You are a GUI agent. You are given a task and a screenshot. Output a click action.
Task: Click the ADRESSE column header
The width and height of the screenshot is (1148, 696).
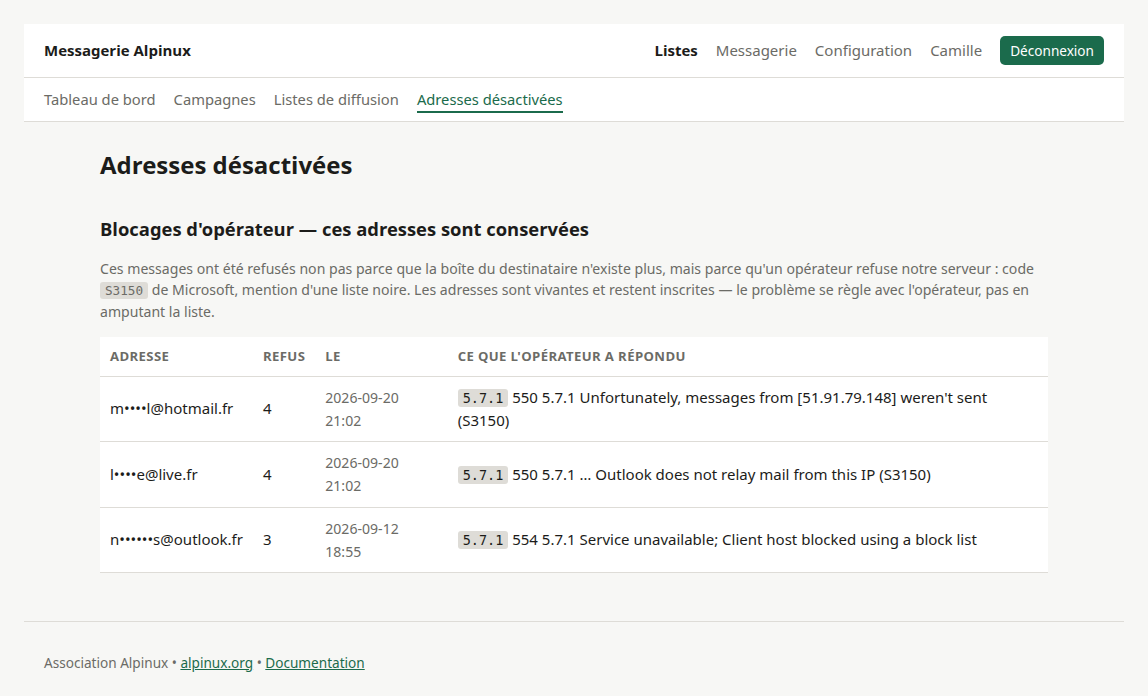coord(139,356)
